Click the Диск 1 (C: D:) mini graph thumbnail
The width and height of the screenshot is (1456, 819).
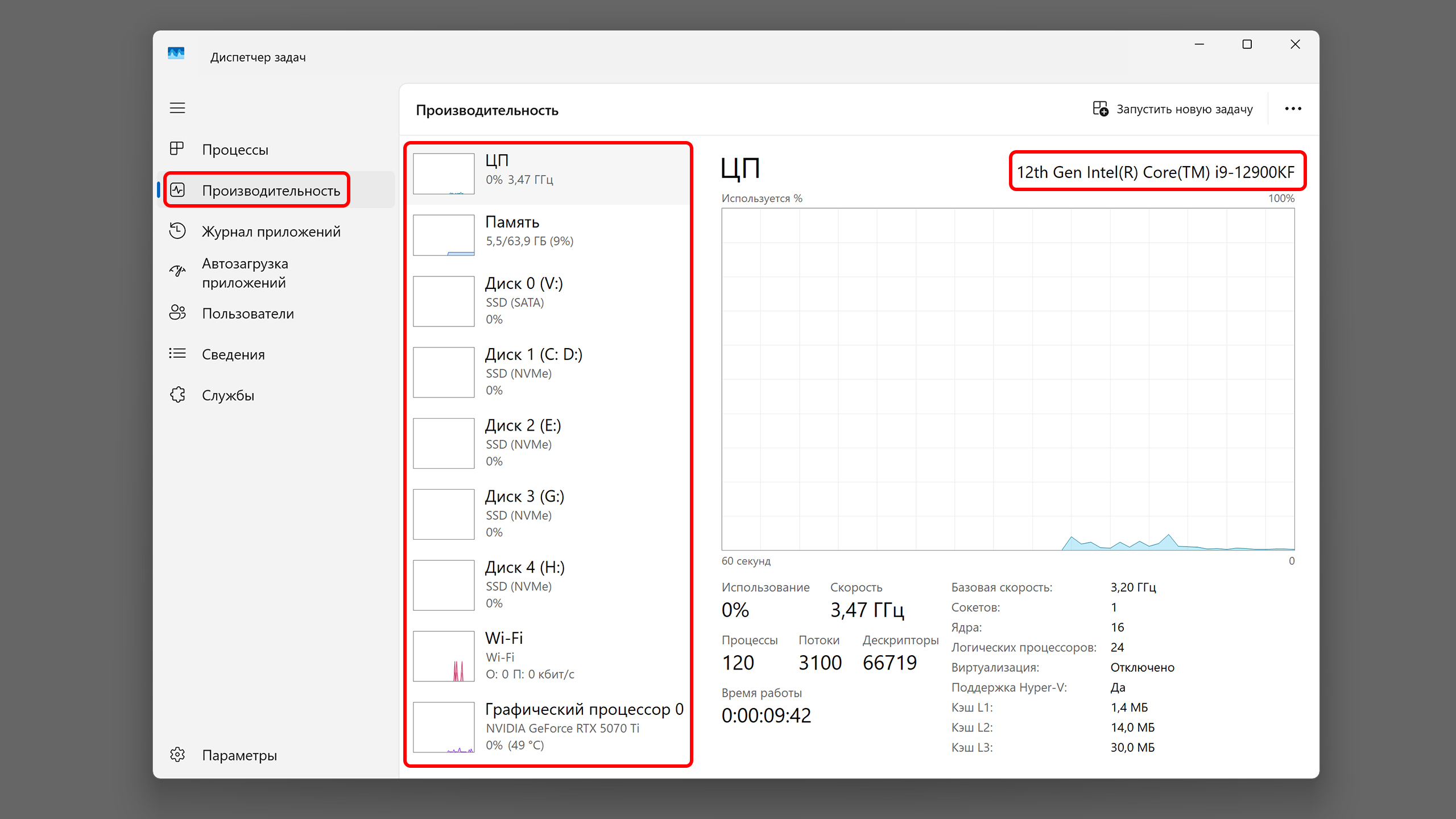pos(444,372)
